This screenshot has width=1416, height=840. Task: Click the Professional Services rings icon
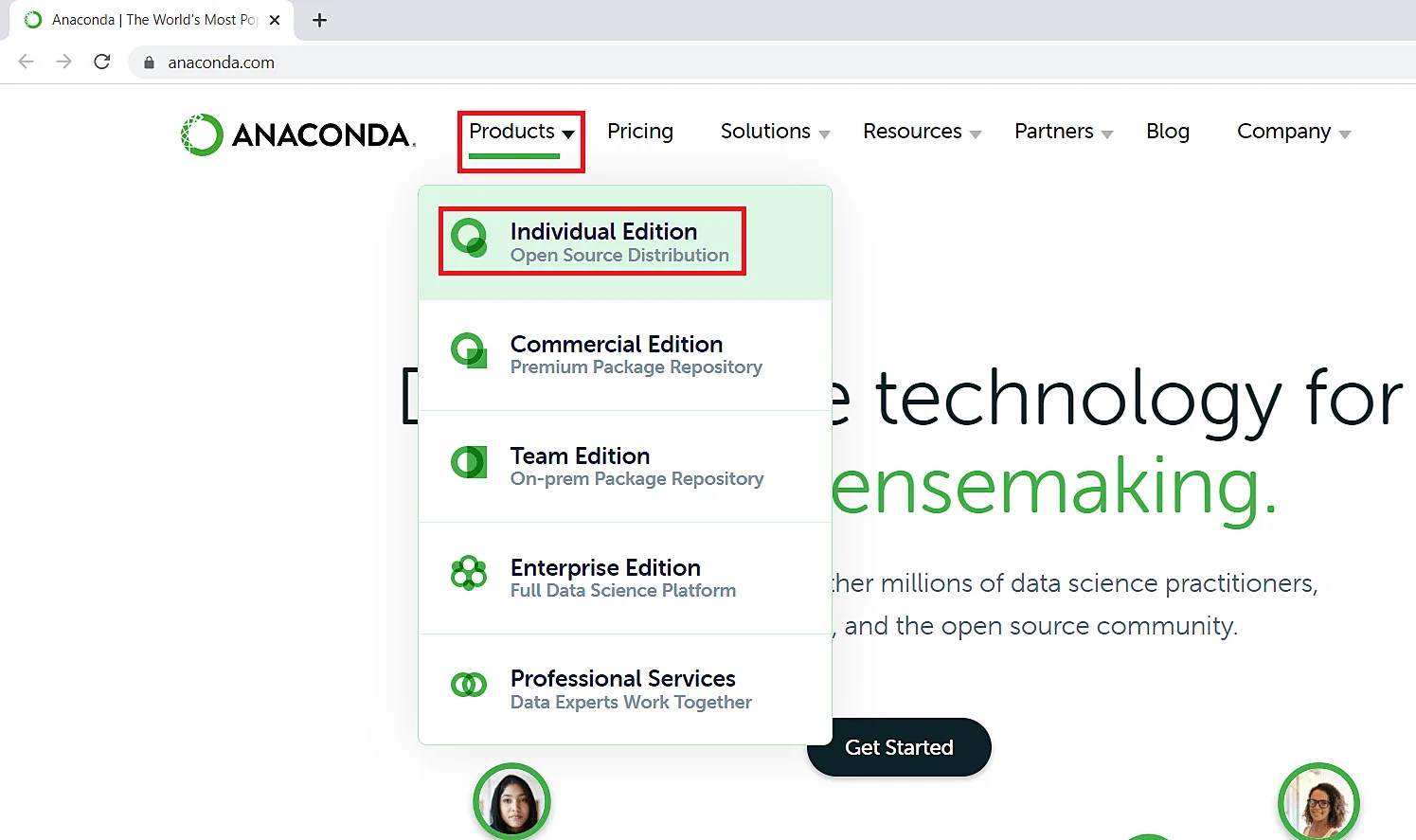[469, 685]
